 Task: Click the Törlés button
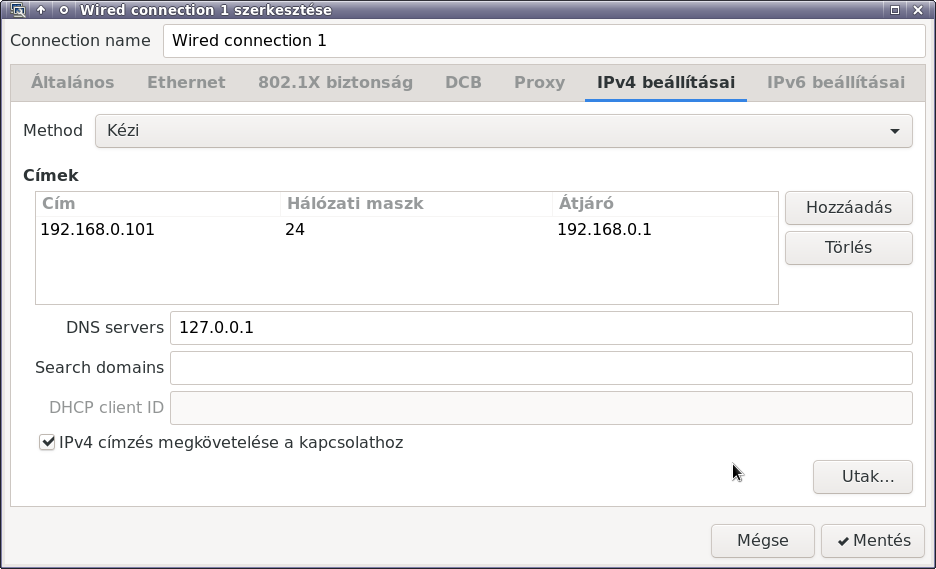click(848, 248)
